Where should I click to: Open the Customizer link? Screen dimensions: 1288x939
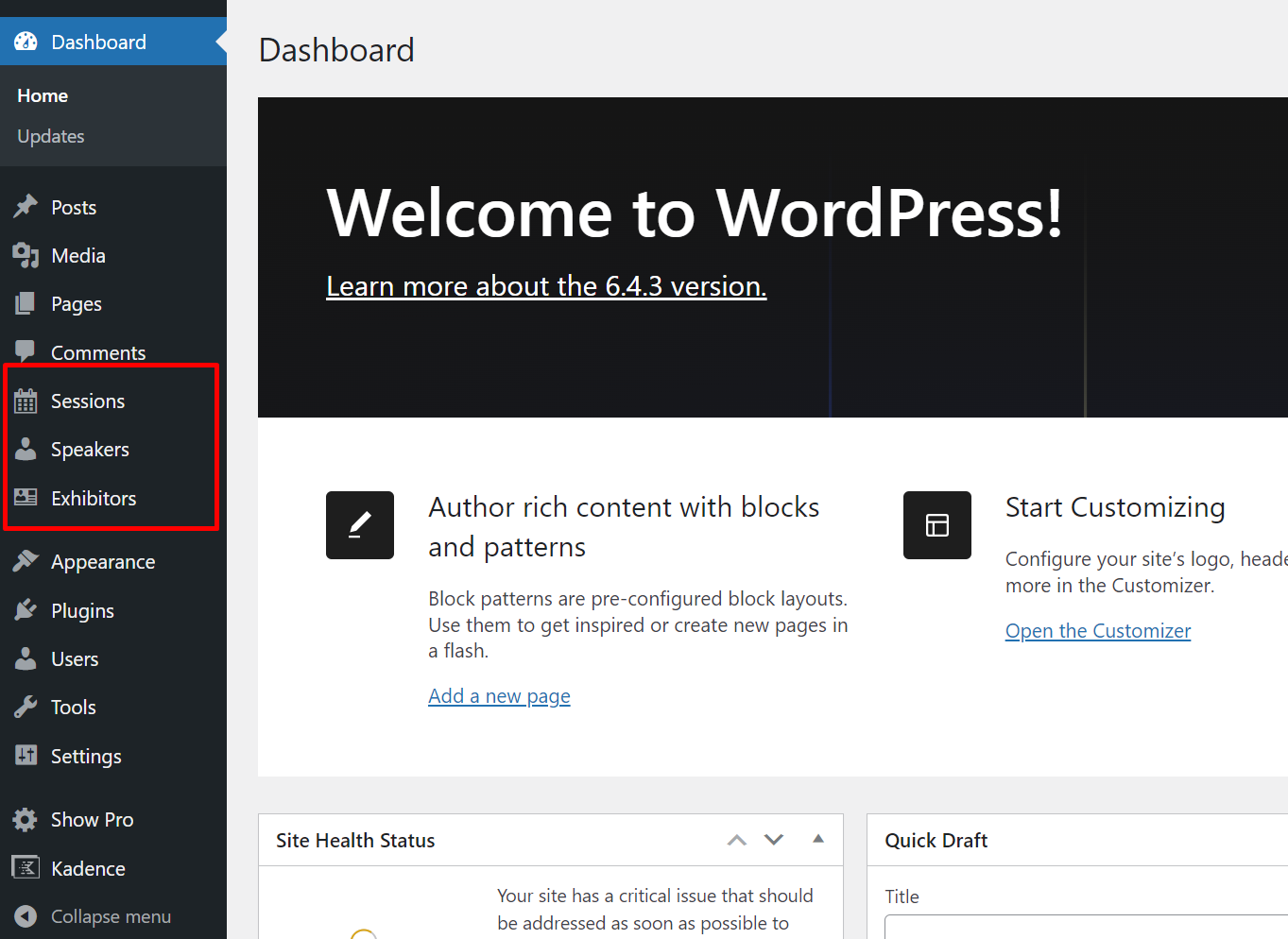(x=1098, y=631)
